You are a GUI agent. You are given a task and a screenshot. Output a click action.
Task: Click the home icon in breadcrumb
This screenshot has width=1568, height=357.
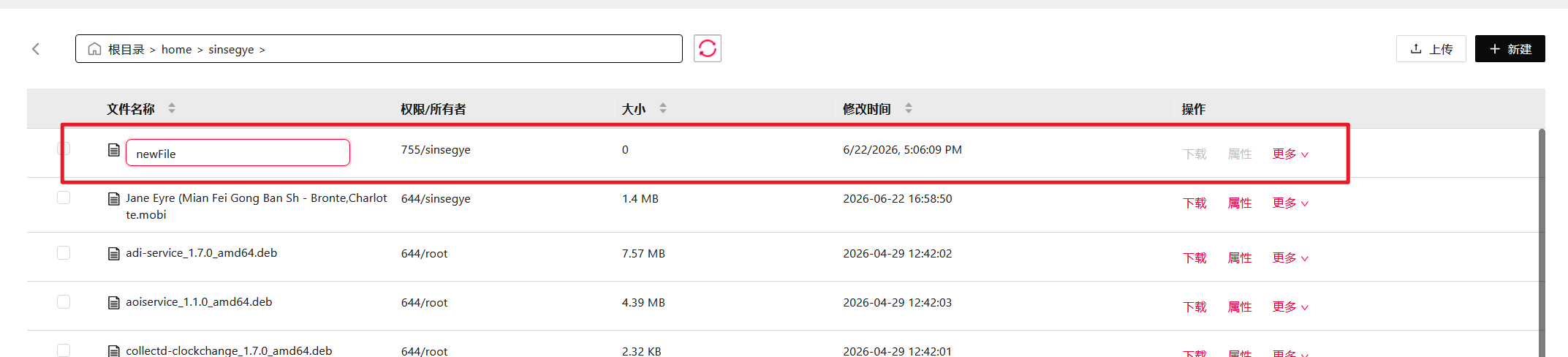[94, 49]
